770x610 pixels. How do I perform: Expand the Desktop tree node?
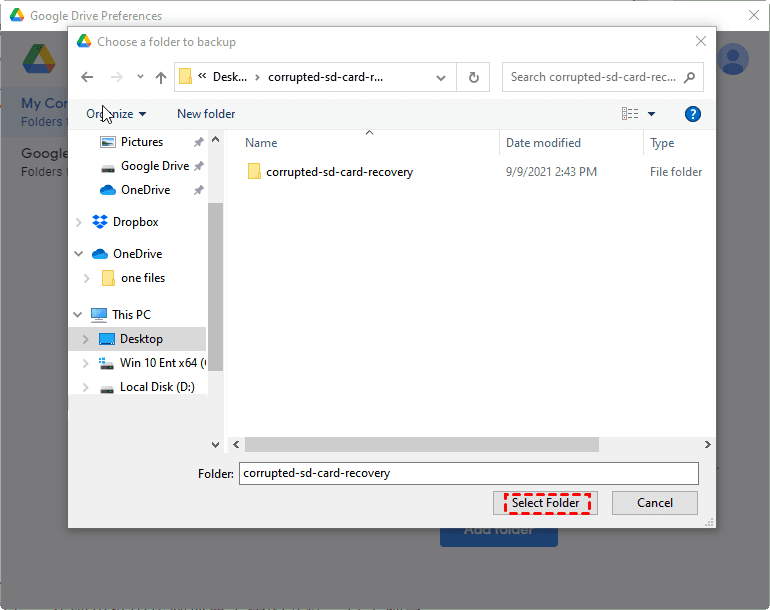pos(85,339)
